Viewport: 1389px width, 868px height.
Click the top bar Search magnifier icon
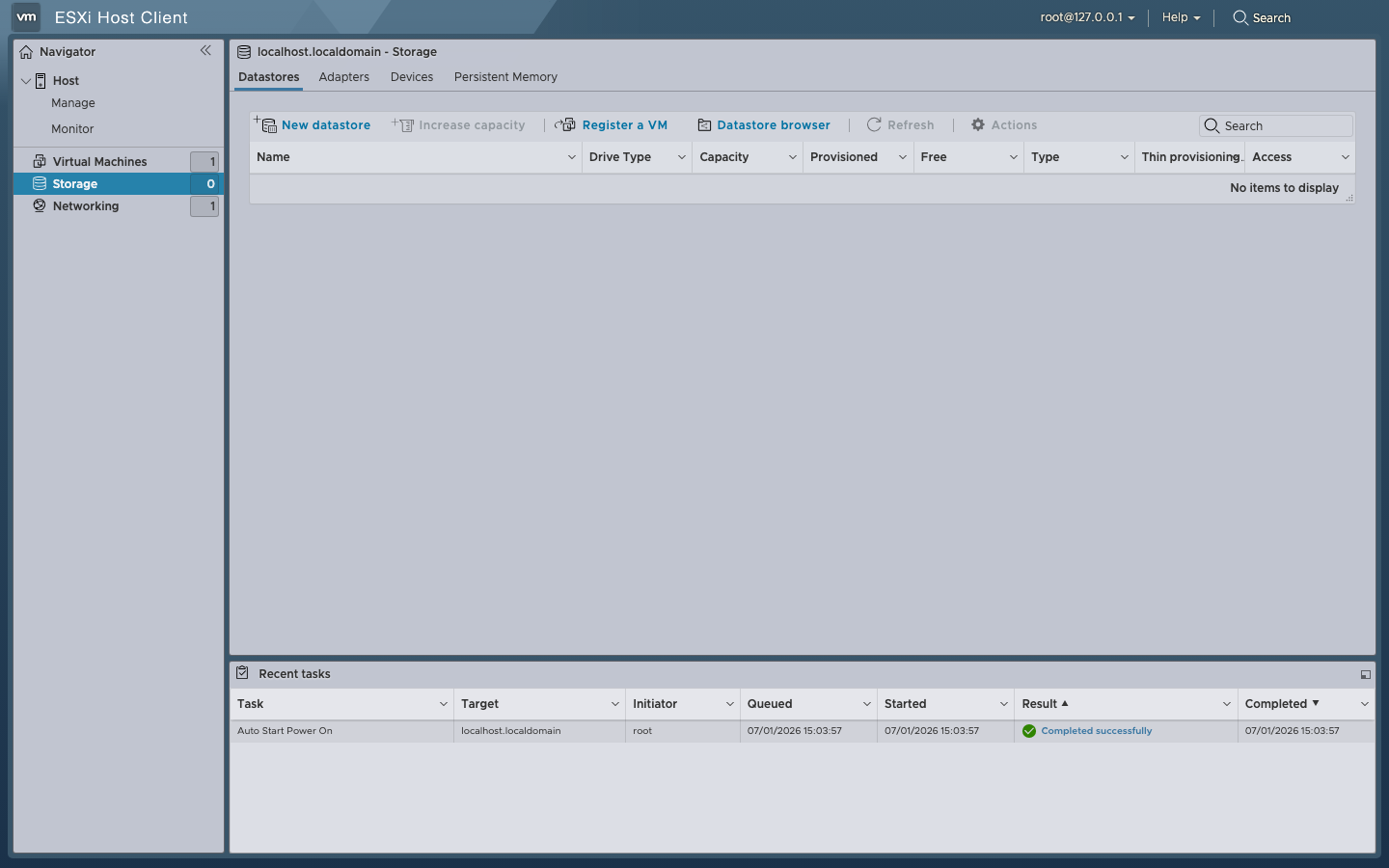pos(1240,17)
